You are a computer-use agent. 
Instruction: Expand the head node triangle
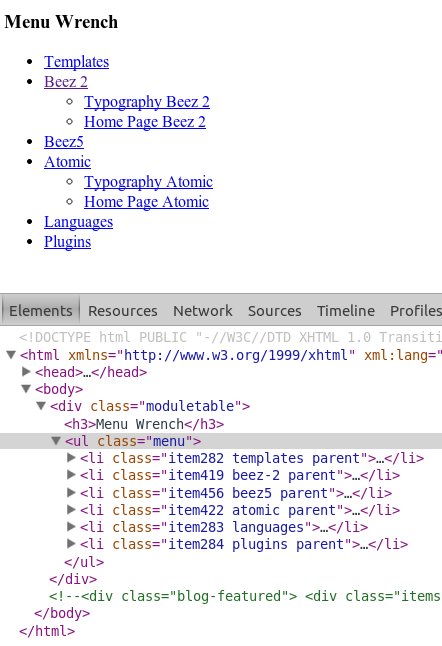[26, 372]
